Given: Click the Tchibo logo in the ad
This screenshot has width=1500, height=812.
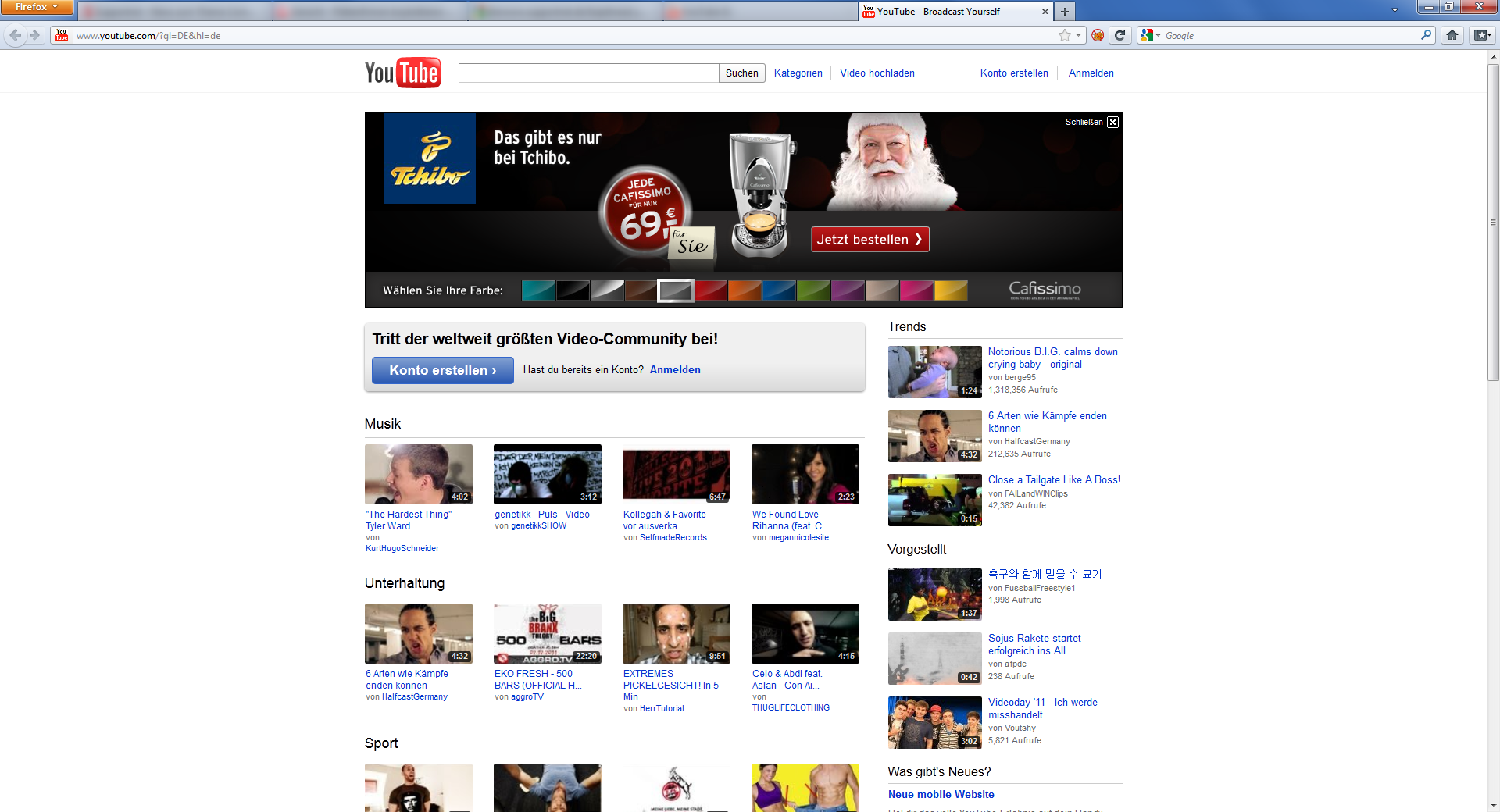Looking at the screenshot, I should tap(430, 158).
